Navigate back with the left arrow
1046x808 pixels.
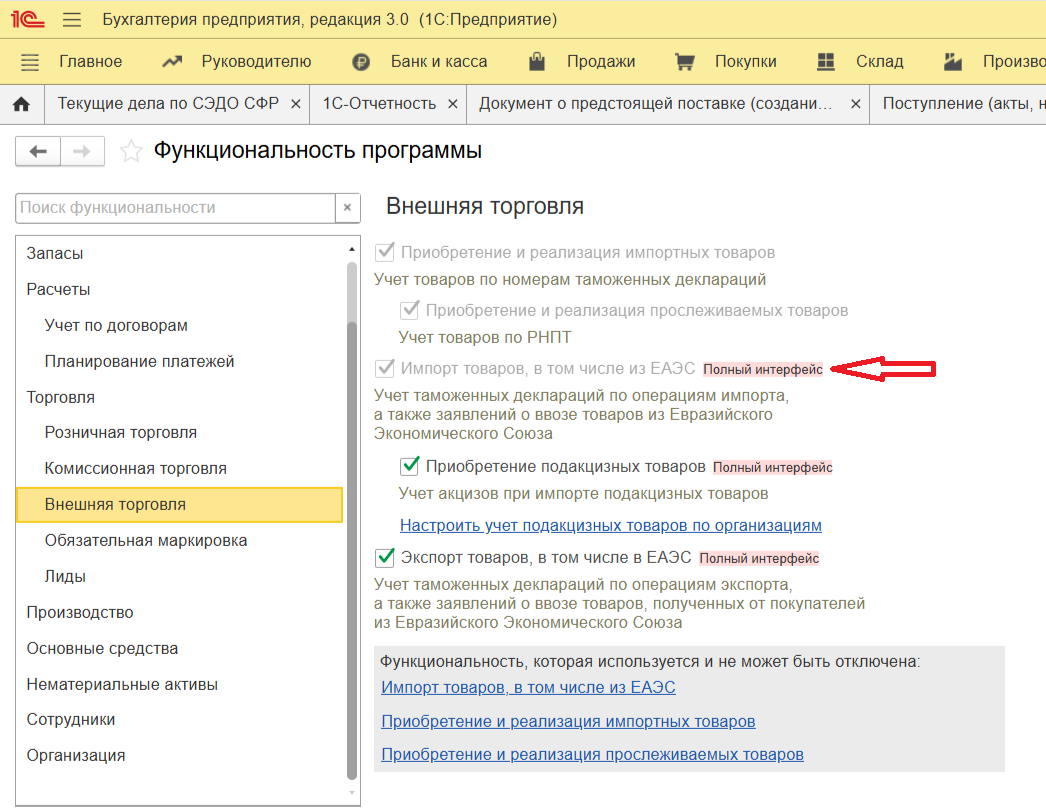(x=38, y=151)
